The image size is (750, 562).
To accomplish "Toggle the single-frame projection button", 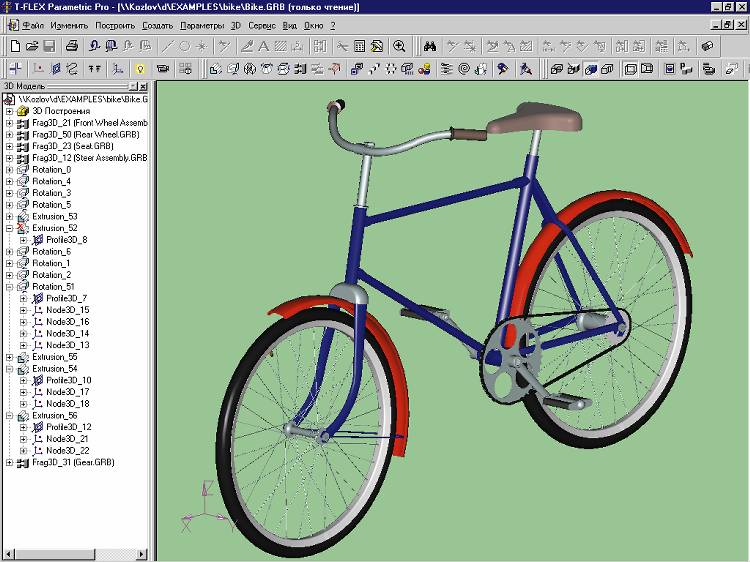I will tap(630, 69).
